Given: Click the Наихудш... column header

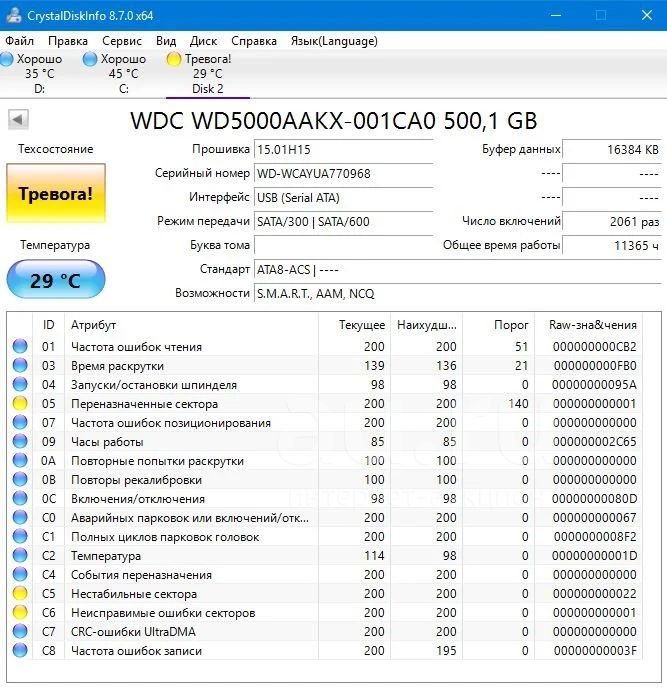Looking at the screenshot, I should tap(426, 325).
